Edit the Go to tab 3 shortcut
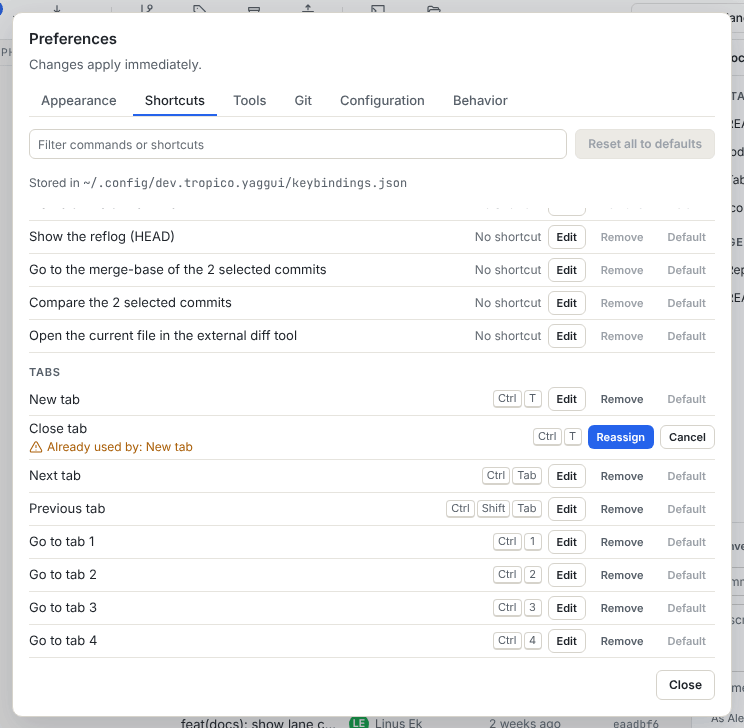 pos(567,608)
